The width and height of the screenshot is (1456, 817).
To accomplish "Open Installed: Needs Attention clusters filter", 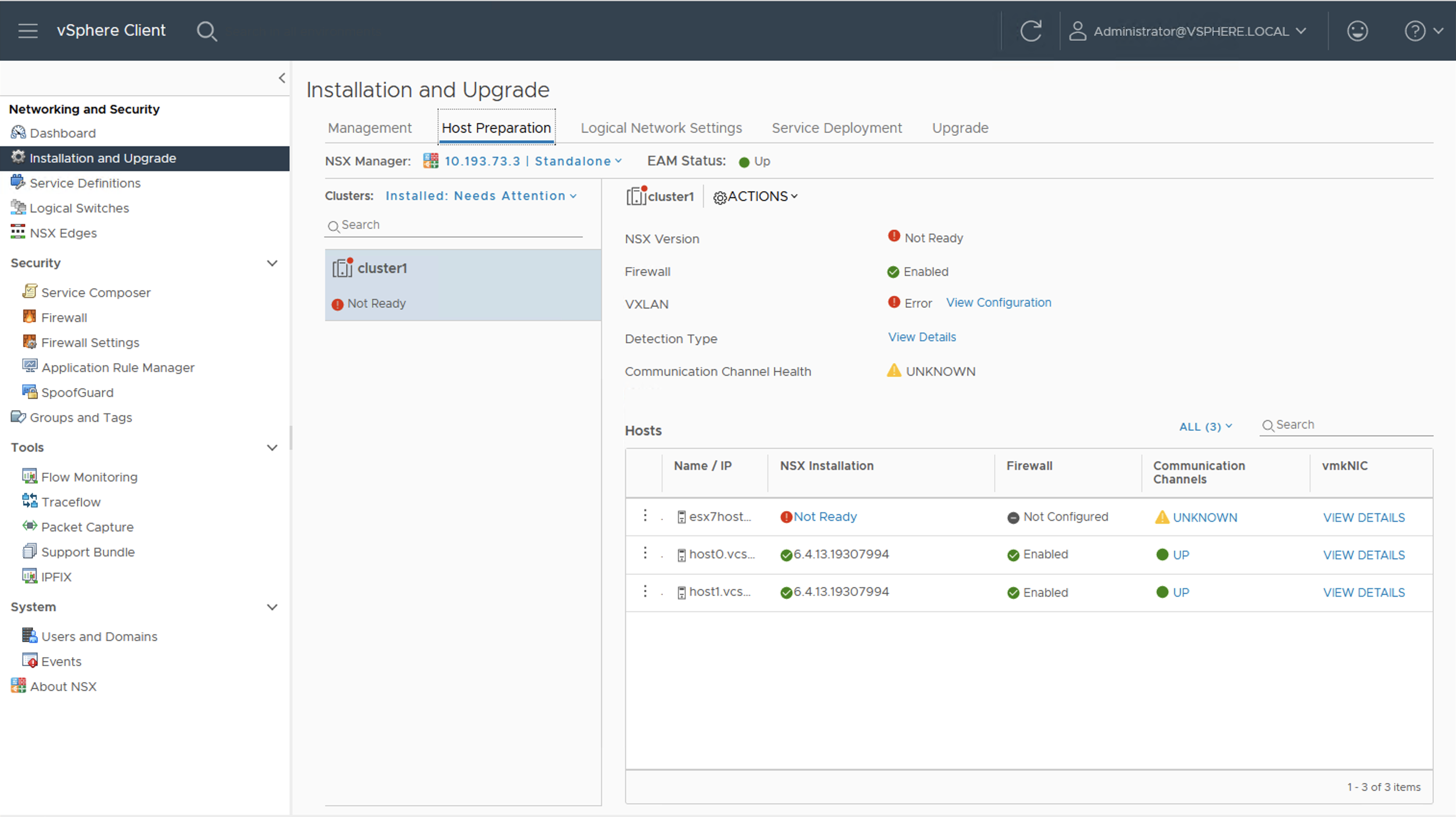I will 480,196.
